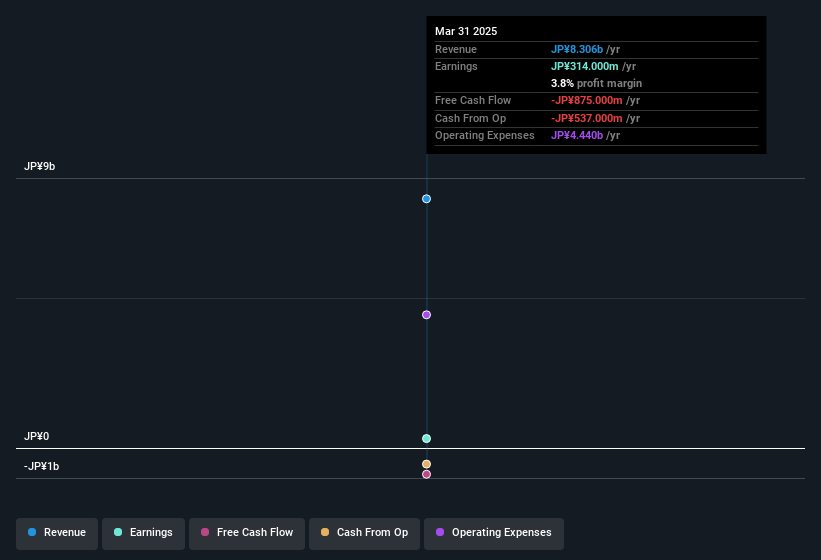This screenshot has height=560, width=821.
Task: Click the Cash From Op label in tooltip
Action: pyautogui.click(x=470, y=118)
